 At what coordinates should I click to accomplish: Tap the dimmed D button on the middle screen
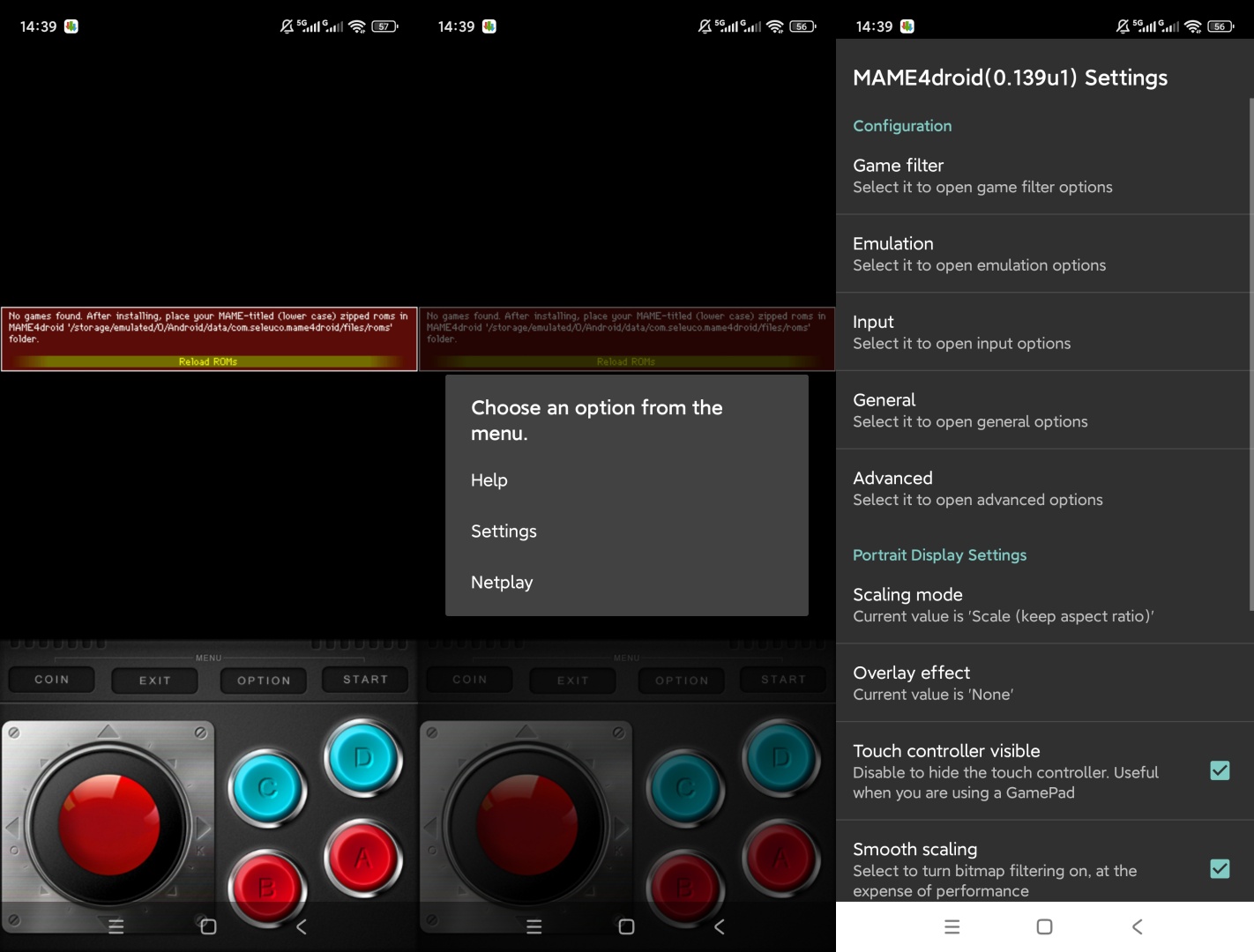click(x=780, y=758)
